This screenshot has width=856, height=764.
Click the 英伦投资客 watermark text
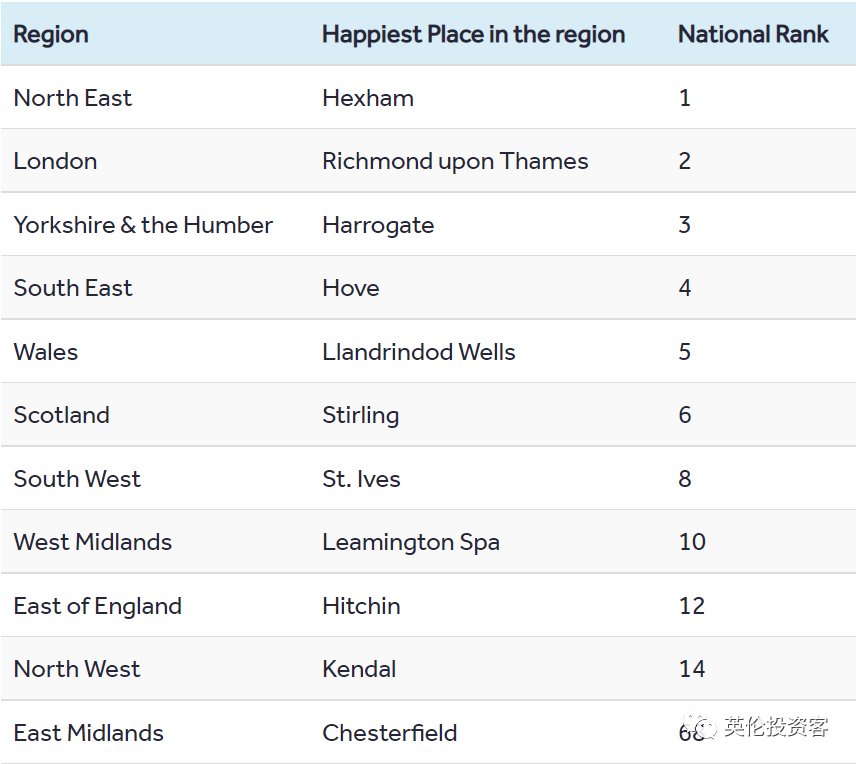pyautogui.click(x=777, y=727)
